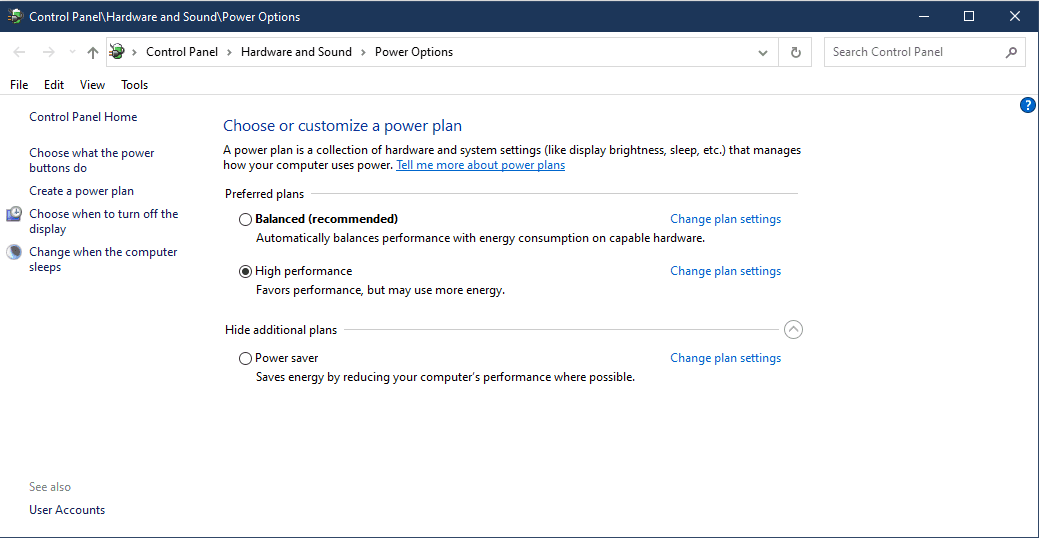Click the Search Control Panel field
The width and height of the screenshot is (1039, 538).
(x=910, y=52)
